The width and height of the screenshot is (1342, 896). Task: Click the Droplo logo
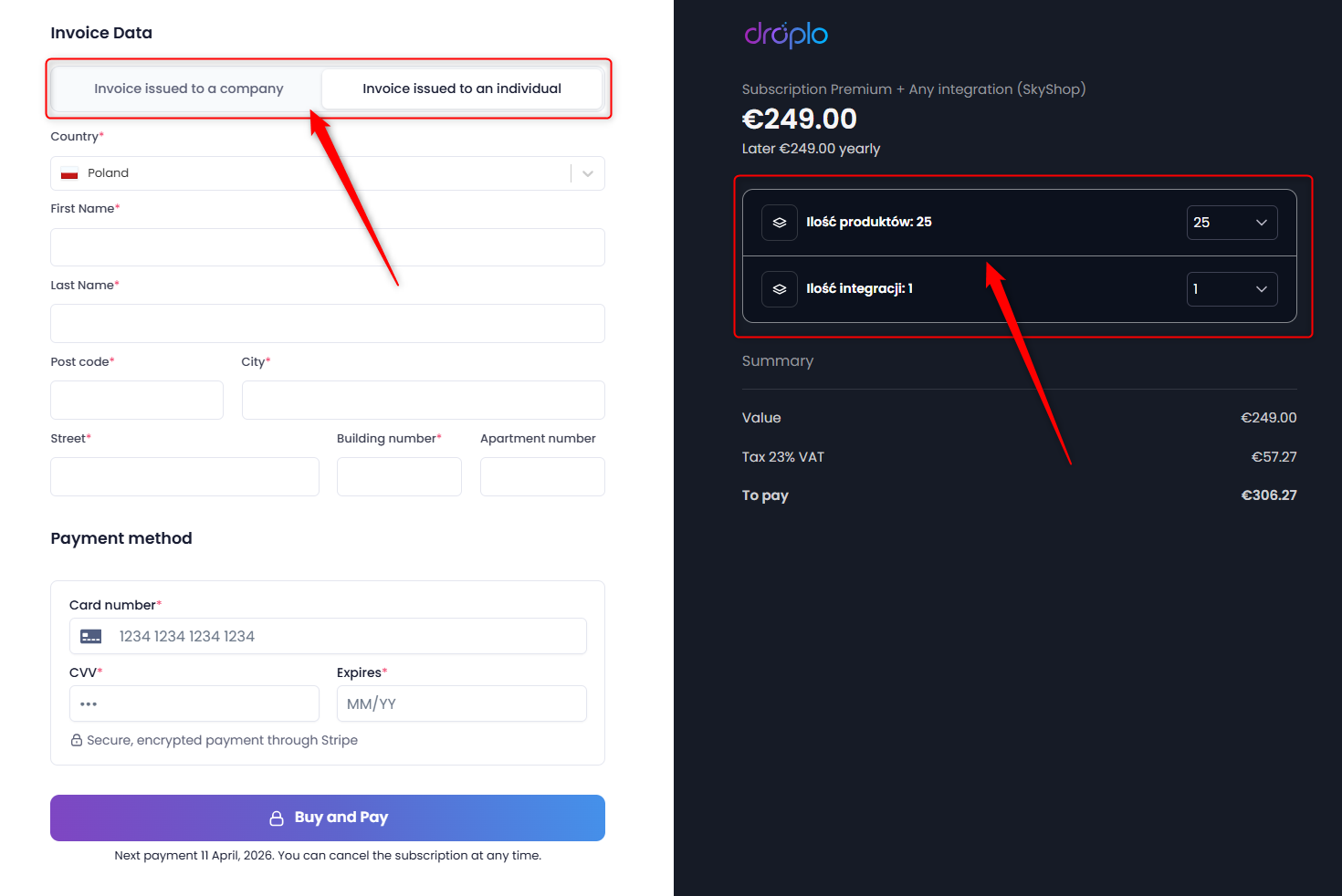pos(786,35)
